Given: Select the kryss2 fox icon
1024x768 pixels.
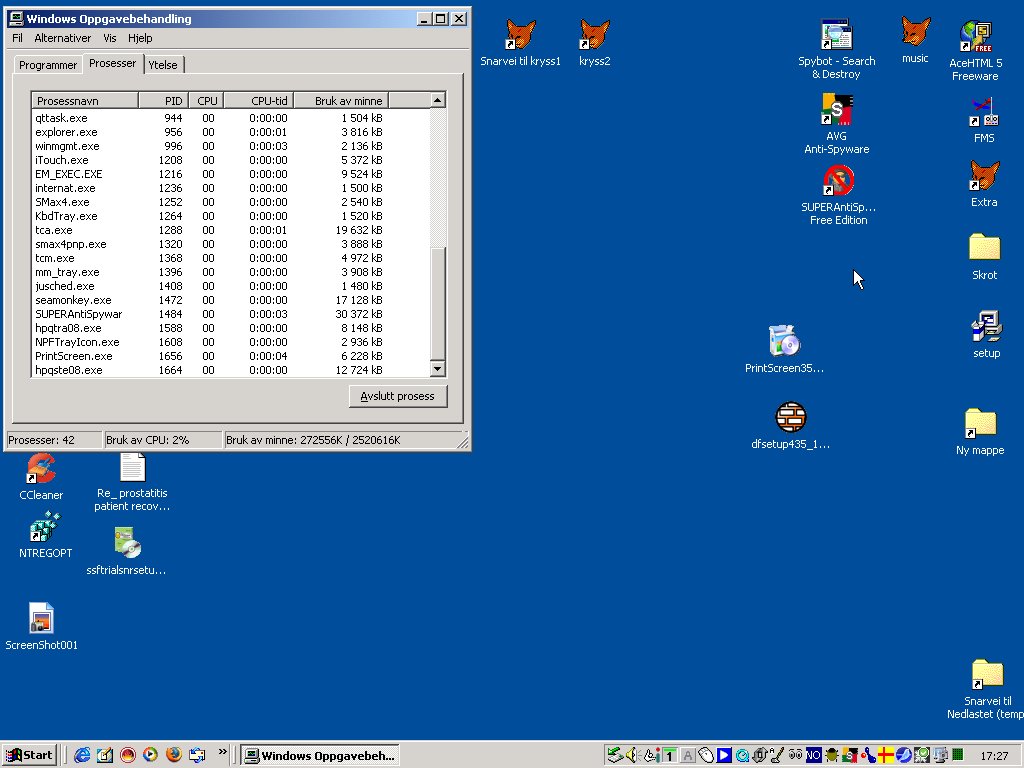Looking at the screenshot, I should pos(594,43).
